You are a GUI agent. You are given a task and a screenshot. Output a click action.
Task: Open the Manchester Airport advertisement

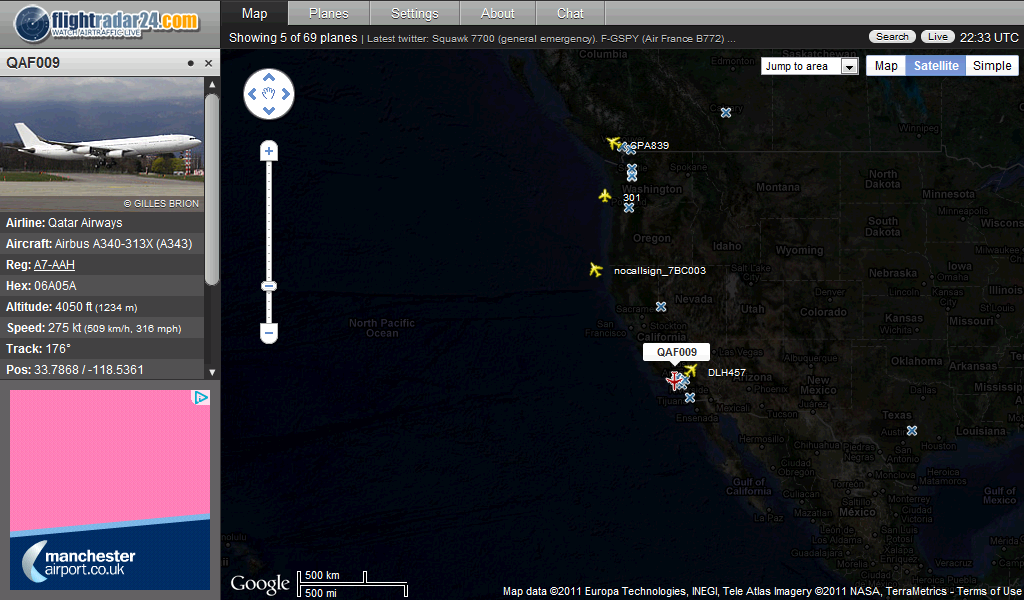pos(110,490)
